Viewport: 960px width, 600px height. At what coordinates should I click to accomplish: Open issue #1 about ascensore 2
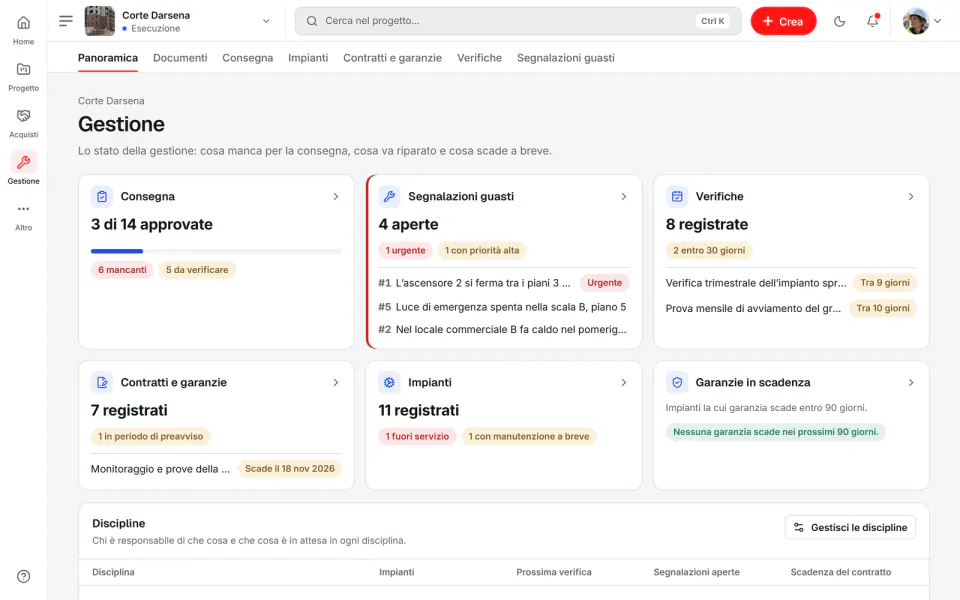pos(504,283)
